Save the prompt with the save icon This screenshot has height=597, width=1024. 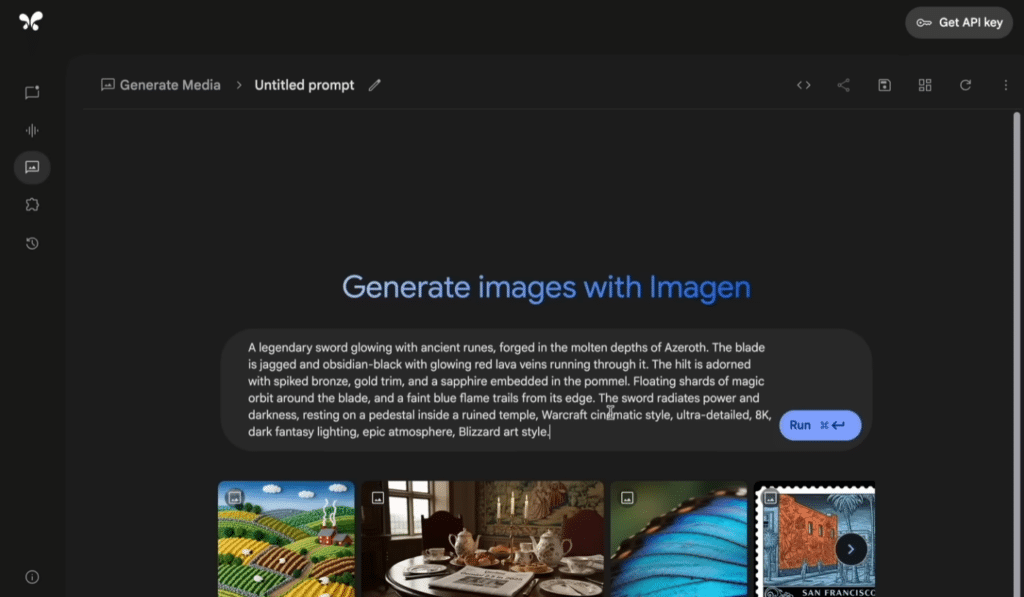coord(884,85)
